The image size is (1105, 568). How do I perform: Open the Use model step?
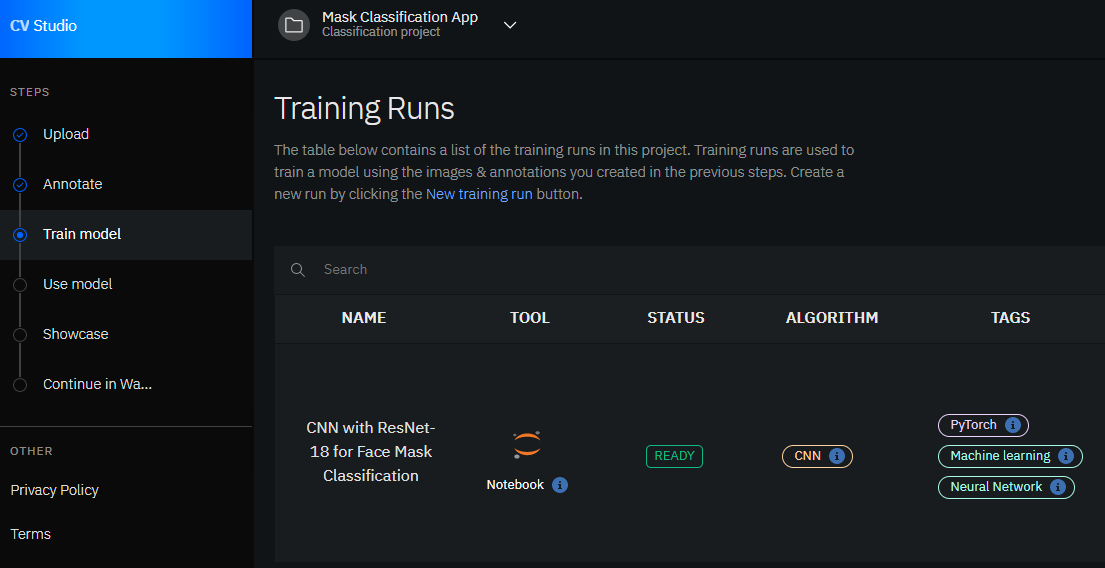coord(78,284)
